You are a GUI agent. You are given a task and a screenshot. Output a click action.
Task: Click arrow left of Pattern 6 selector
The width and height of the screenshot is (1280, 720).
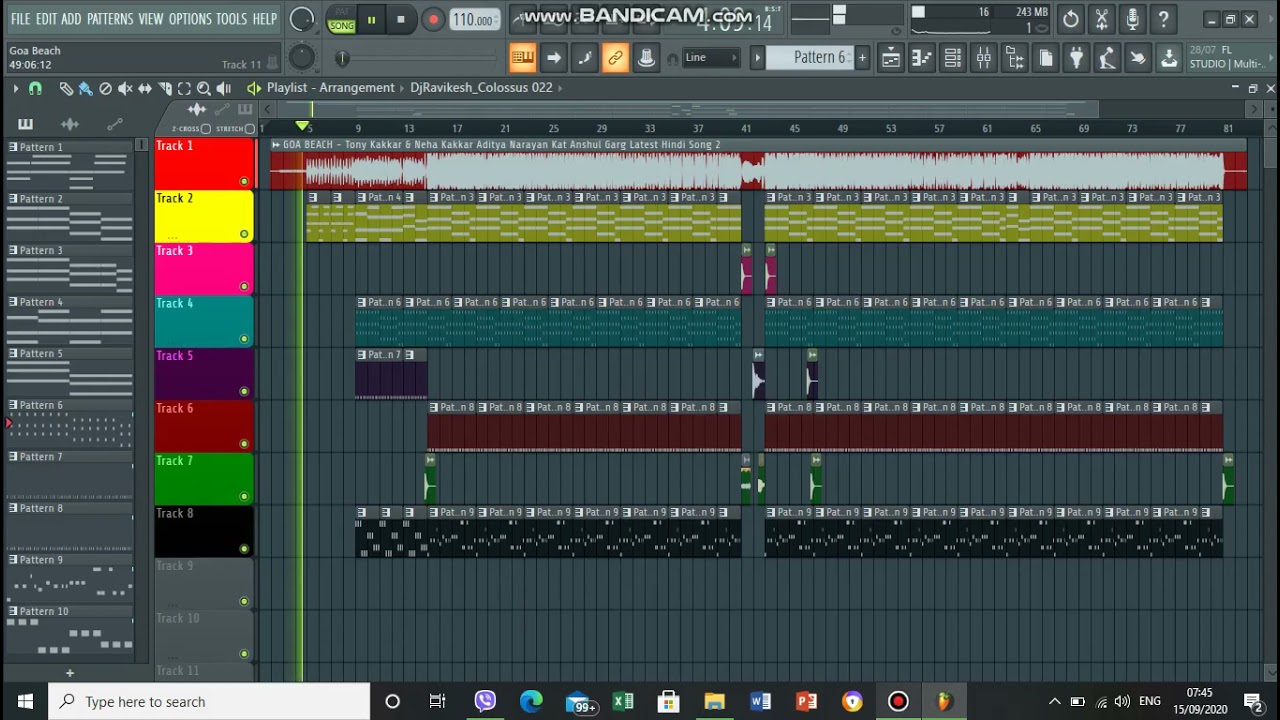click(x=757, y=58)
